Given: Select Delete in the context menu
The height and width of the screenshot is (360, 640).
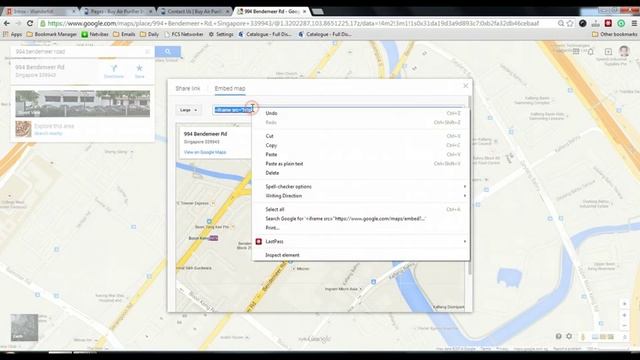Looking at the screenshot, I should [x=361, y=173].
